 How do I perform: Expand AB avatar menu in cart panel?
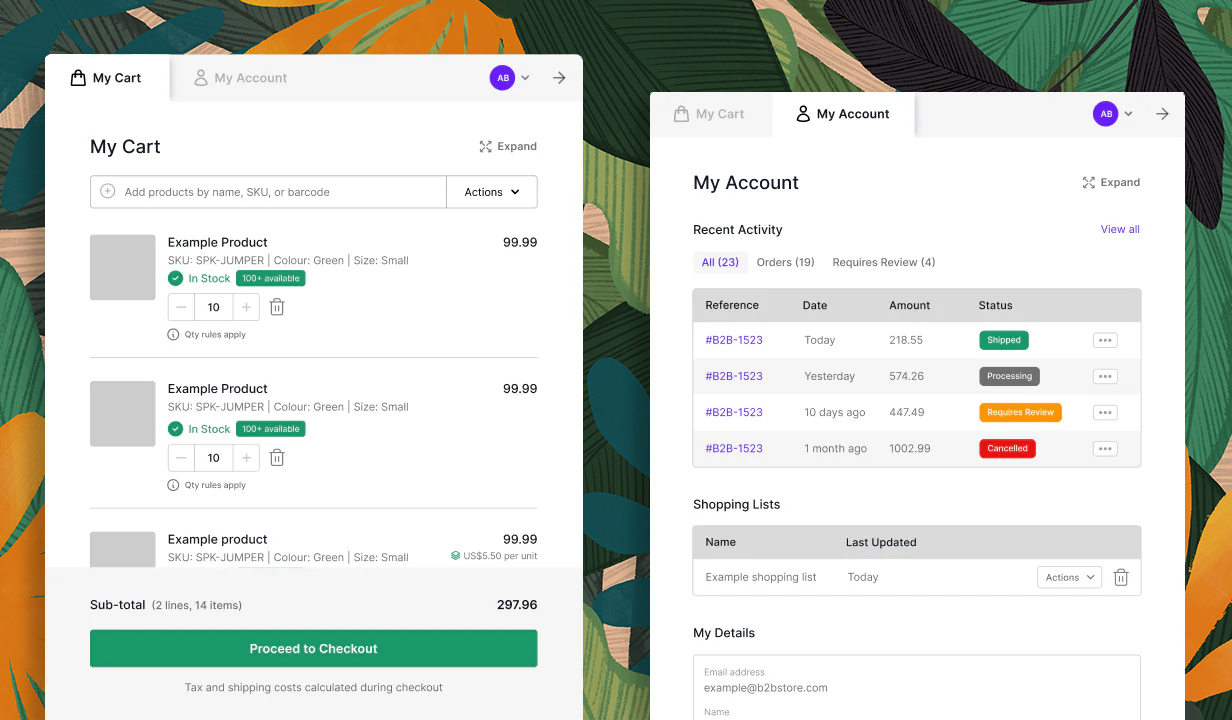pyautogui.click(x=510, y=78)
